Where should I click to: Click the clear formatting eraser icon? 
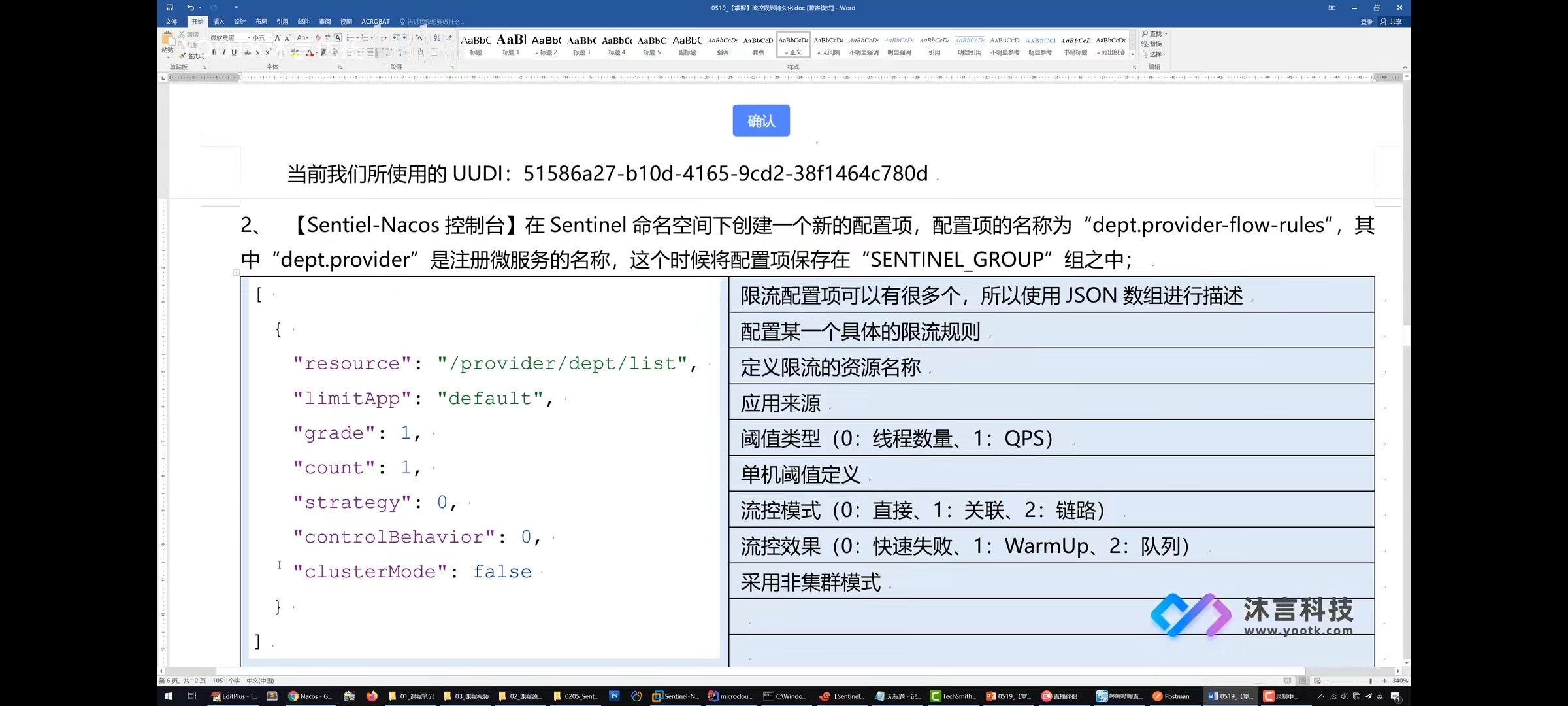point(318,38)
